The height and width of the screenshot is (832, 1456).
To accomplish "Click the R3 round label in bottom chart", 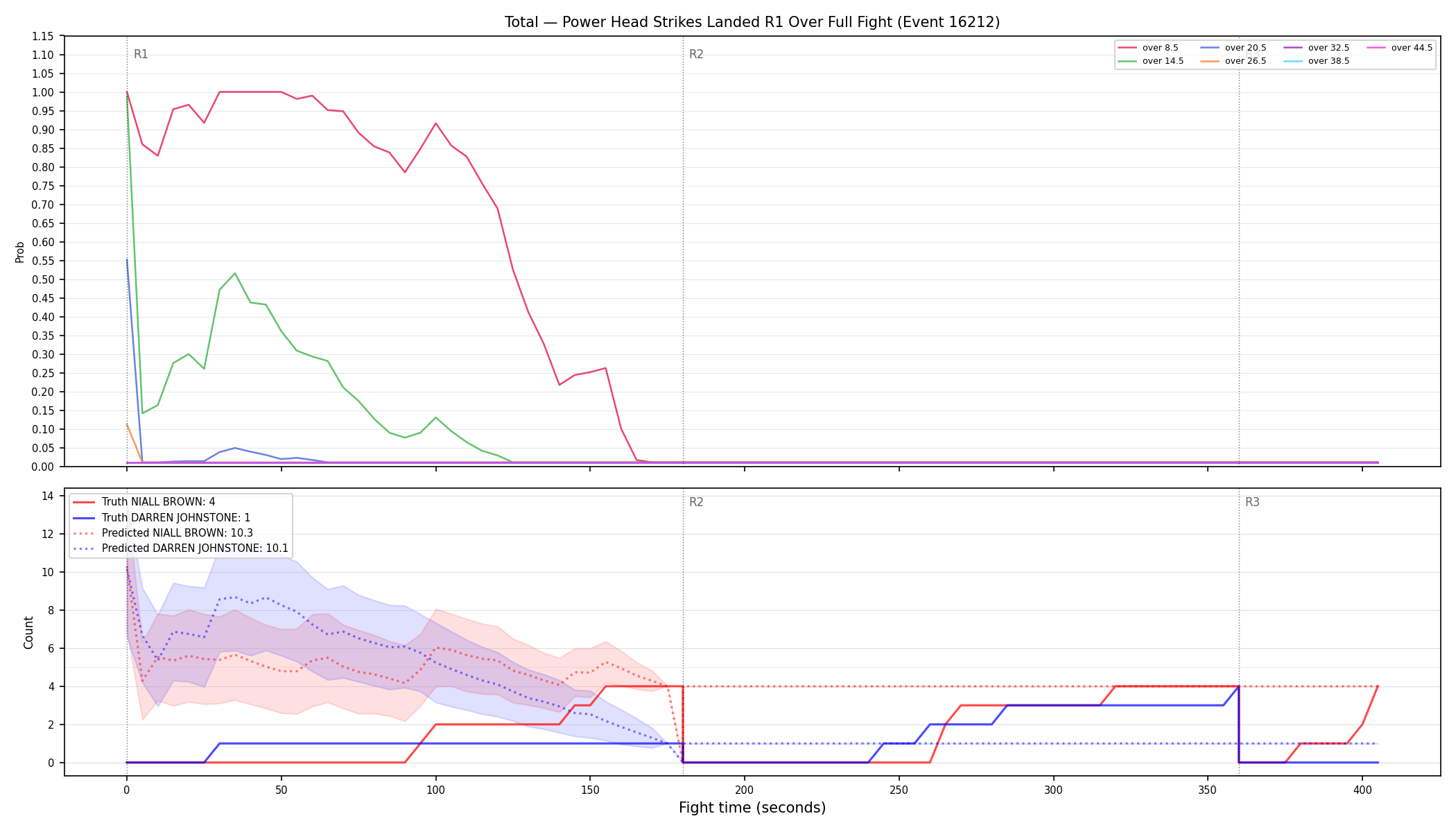I will pos(1252,503).
